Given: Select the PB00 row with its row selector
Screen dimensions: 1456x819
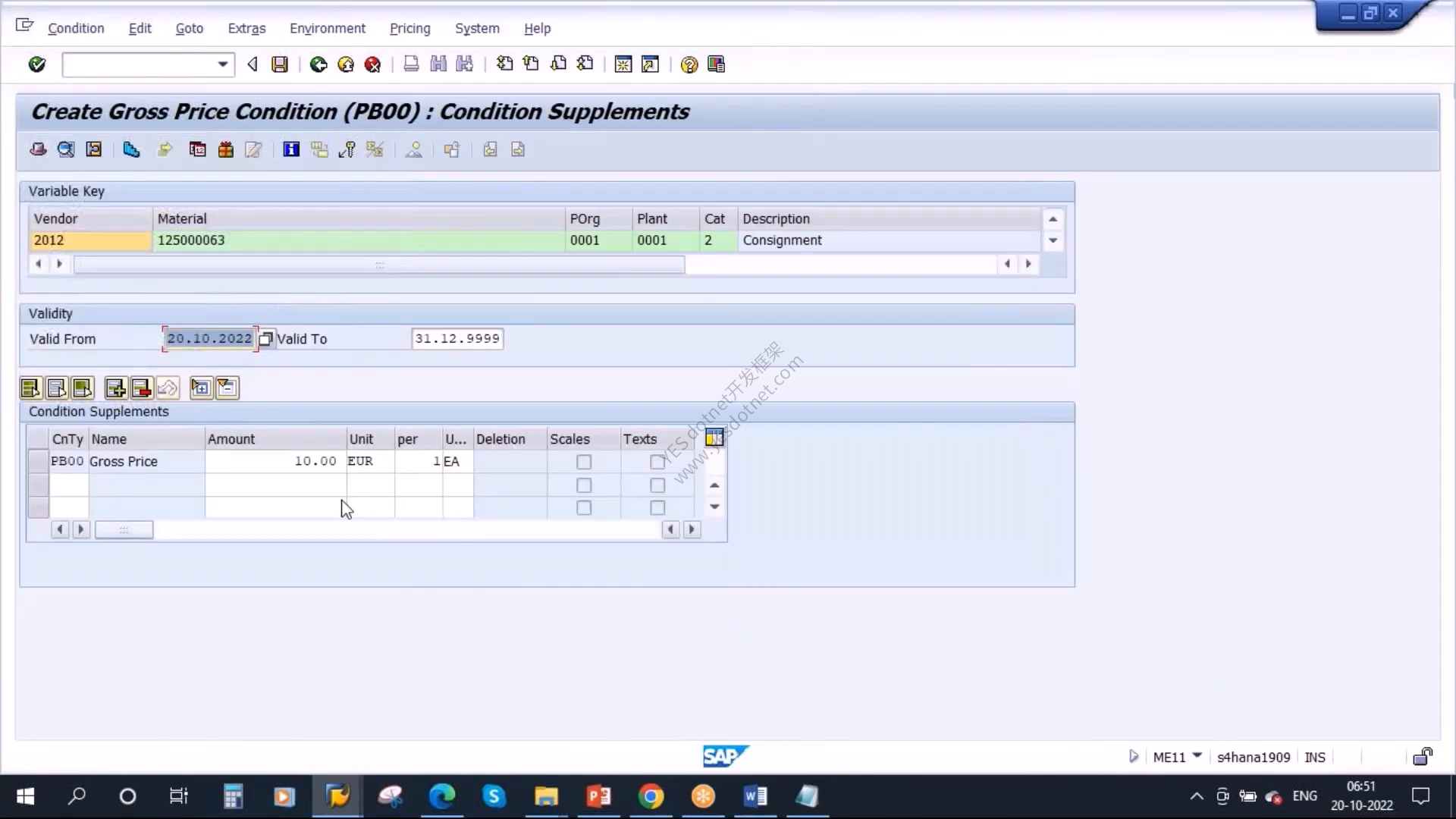Looking at the screenshot, I should (38, 461).
